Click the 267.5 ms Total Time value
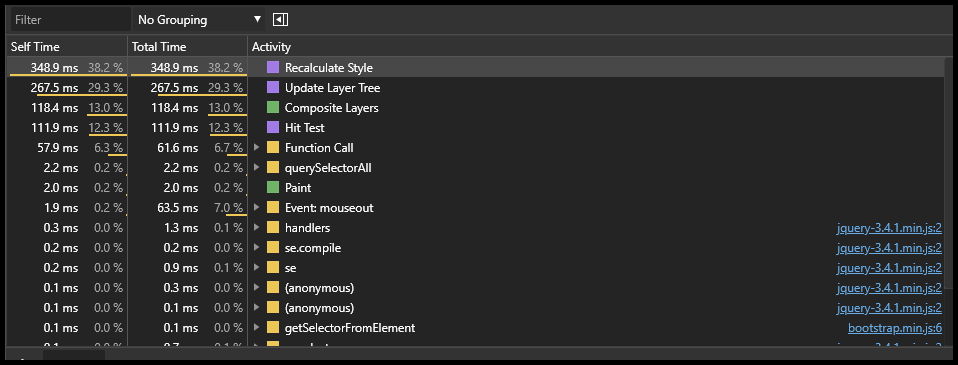 (174, 88)
